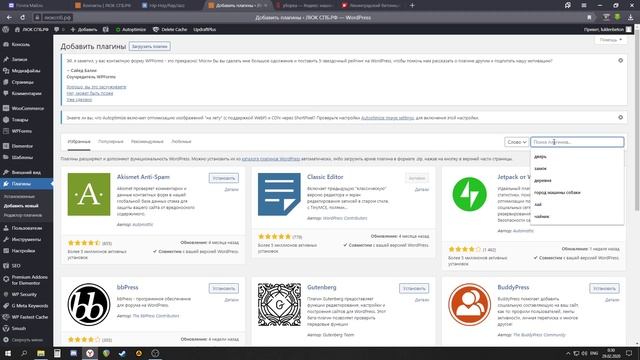Viewport: 640px width, 360px height.
Task: Open File Explorer from taskbar
Action: click(40, 353)
